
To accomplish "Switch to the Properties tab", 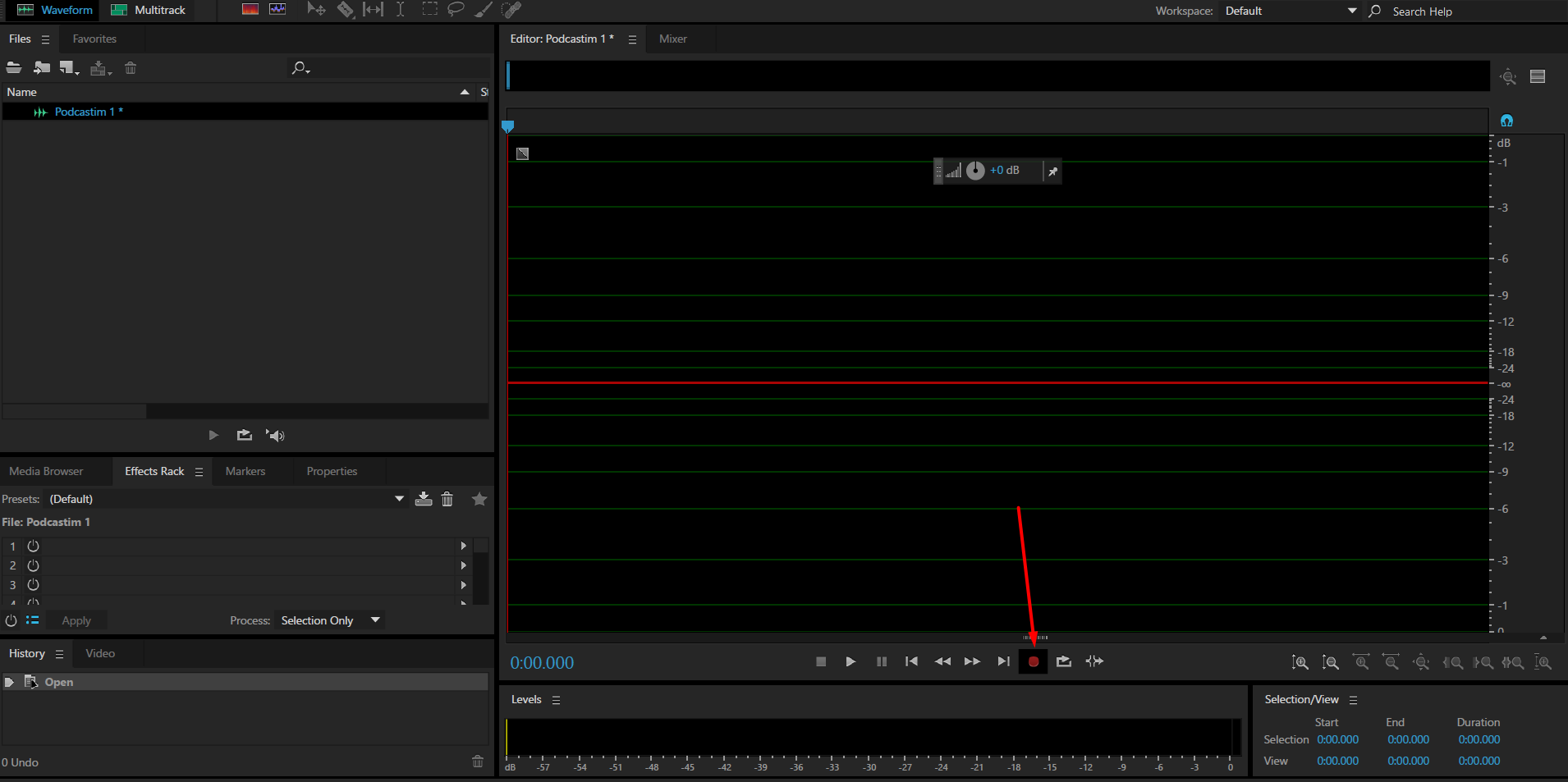I will 332,471.
